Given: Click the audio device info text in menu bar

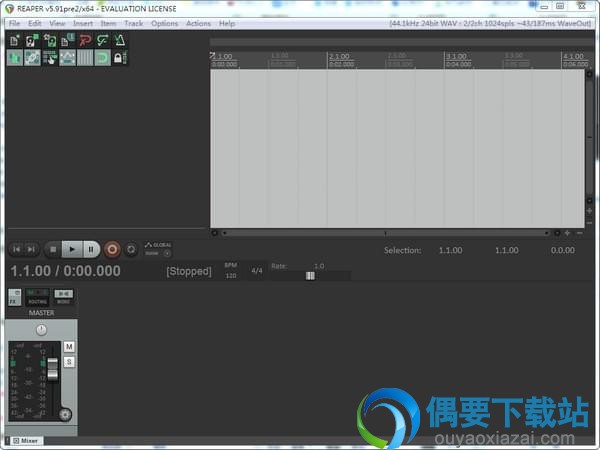Looking at the screenshot, I should point(490,23).
